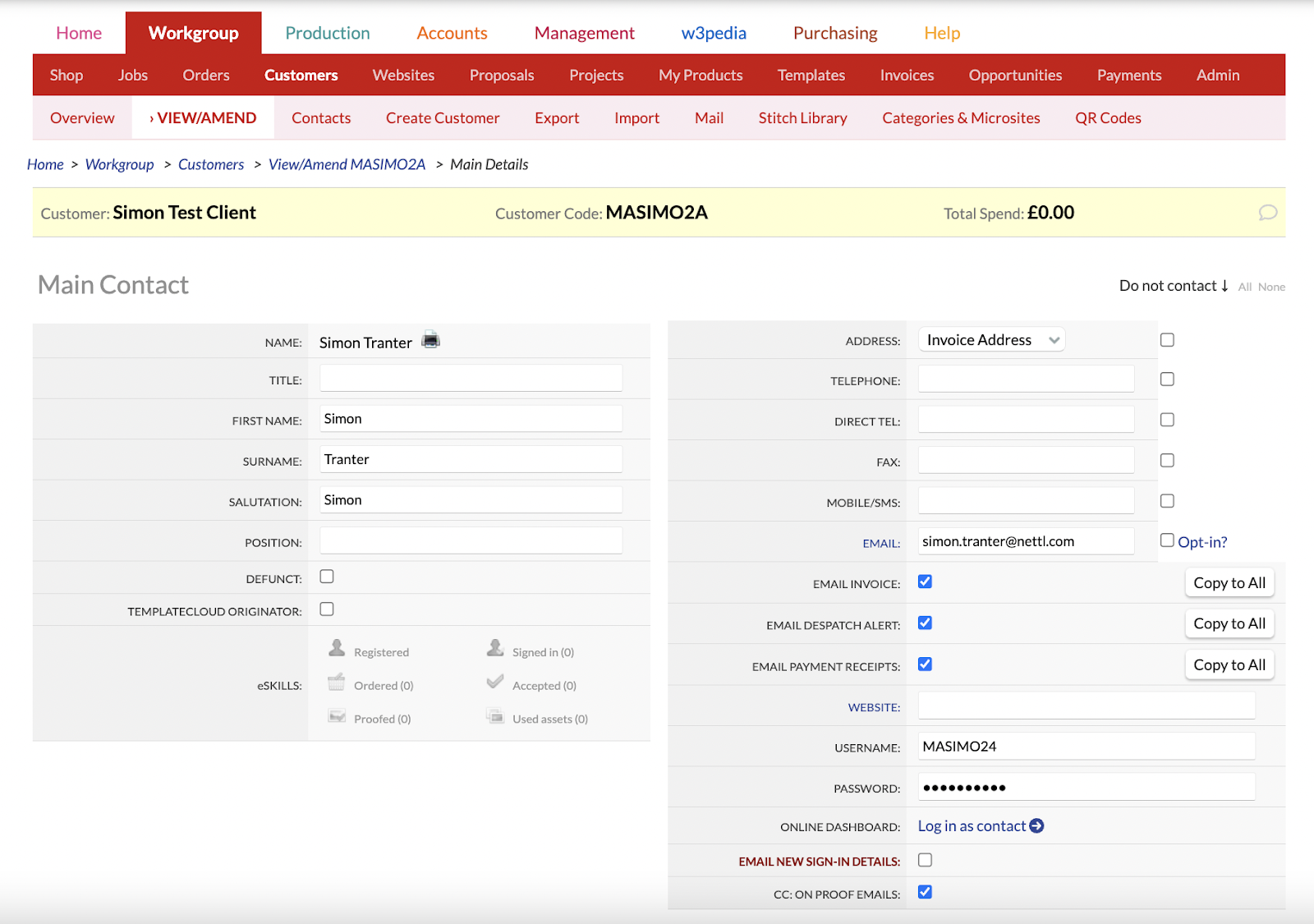Select Shop in the red menu bar
This screenshot has height=924, width=1314.
(x=67, y=75)
